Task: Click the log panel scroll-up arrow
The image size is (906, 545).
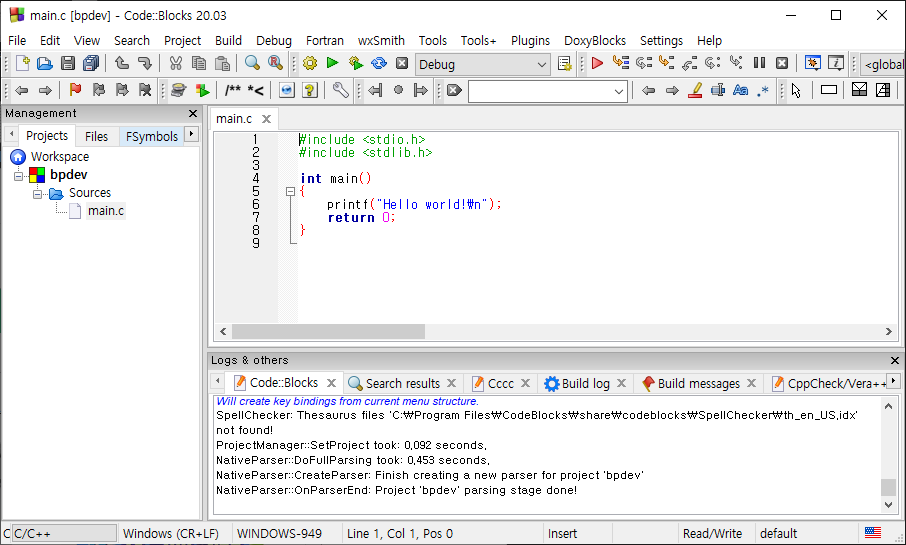Action: (x=888, y=406)
